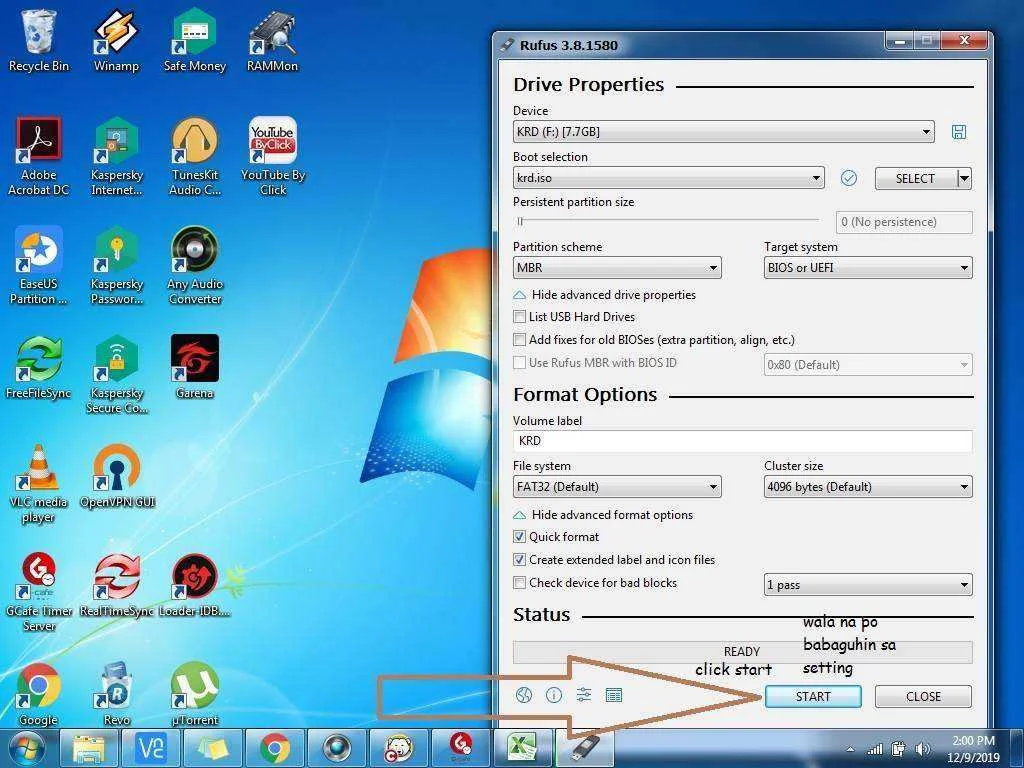The width and height of the screenshot is (1024, 768).
Task: Collapse Hide advanced format options
Action: [x=603, y=515]
